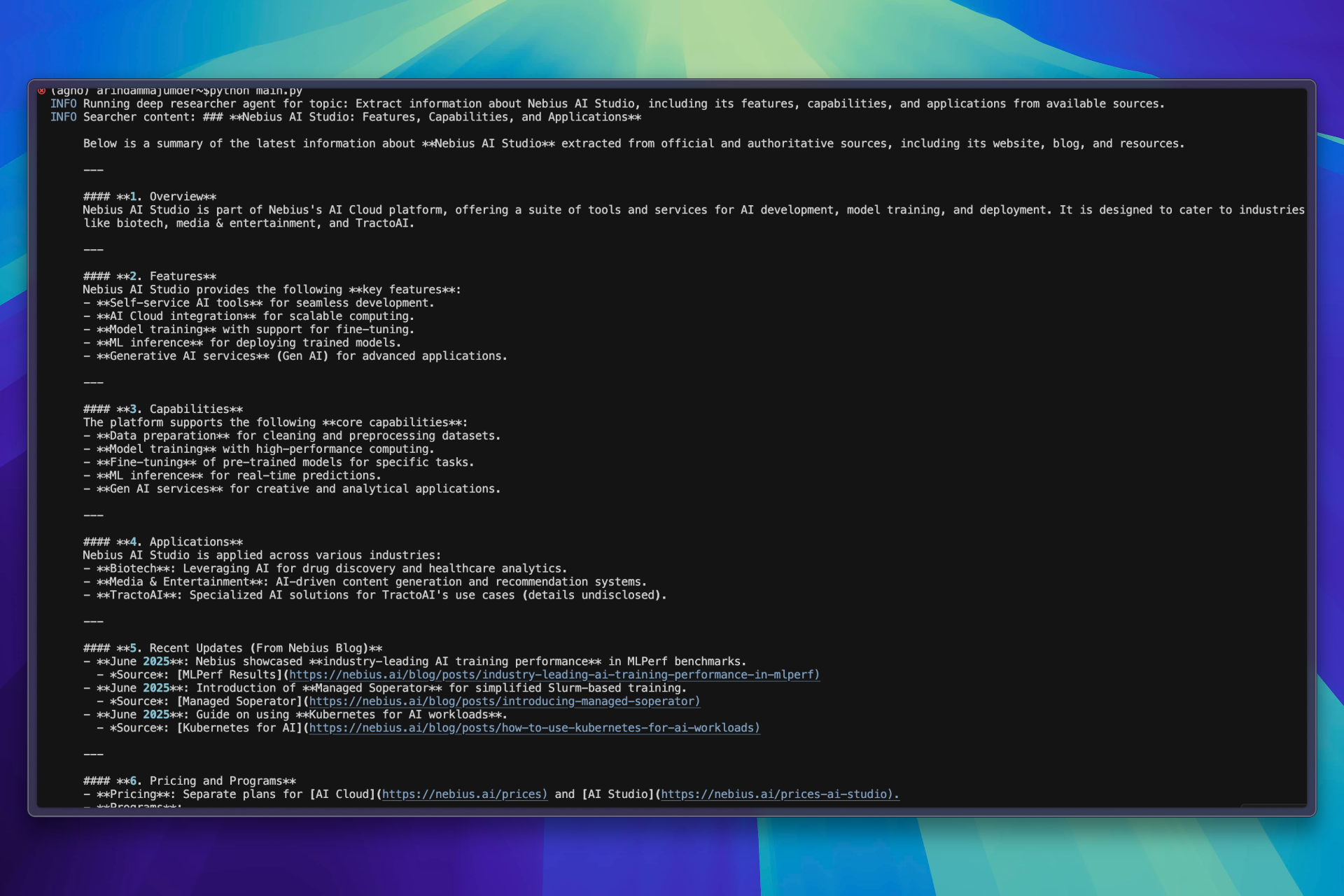This screenshot has height=896, width=1344.
Task: Click the '**Biotech**' application line
Action: coord(325,569)
